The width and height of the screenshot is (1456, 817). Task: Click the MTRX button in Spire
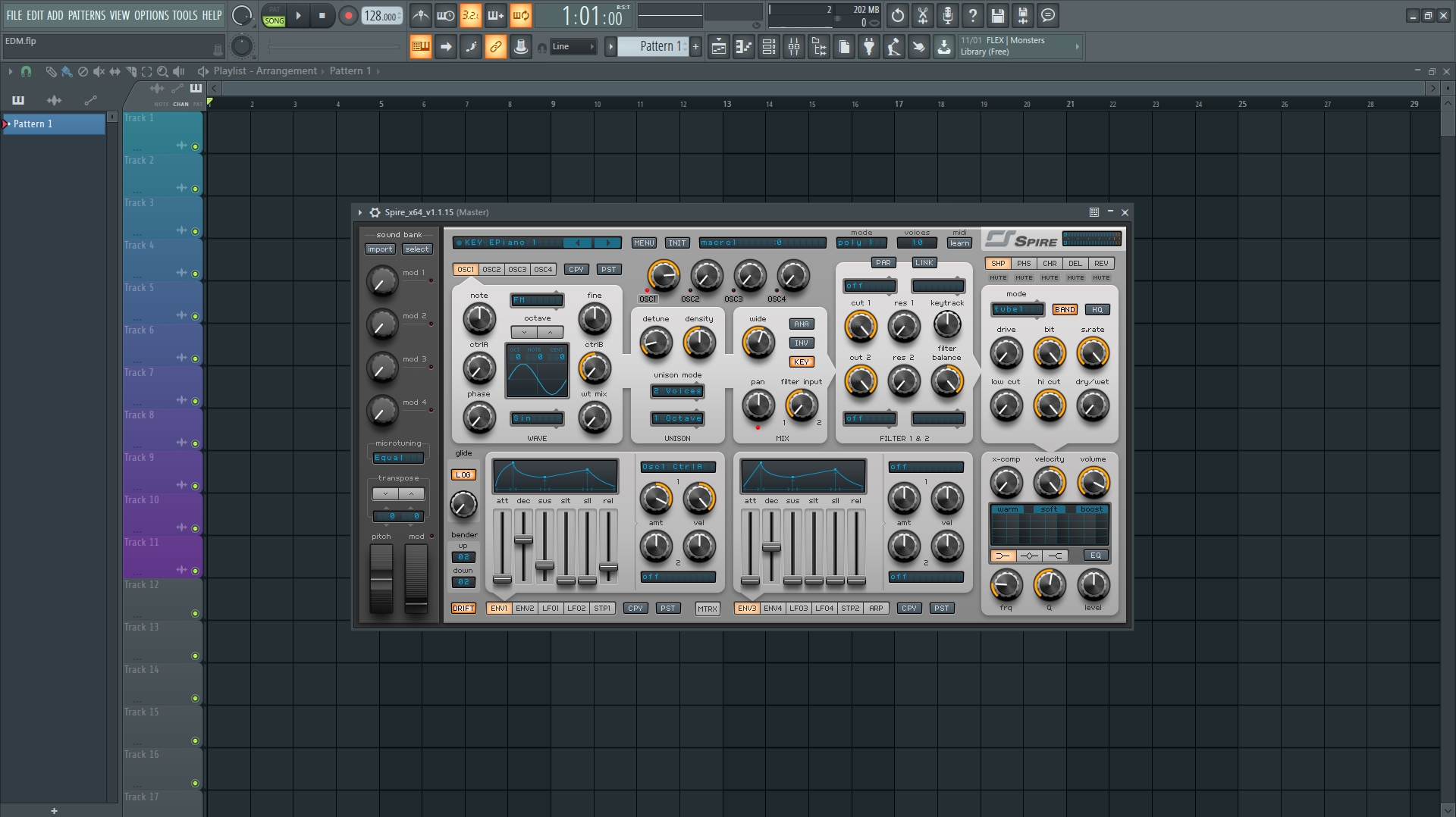708,609
